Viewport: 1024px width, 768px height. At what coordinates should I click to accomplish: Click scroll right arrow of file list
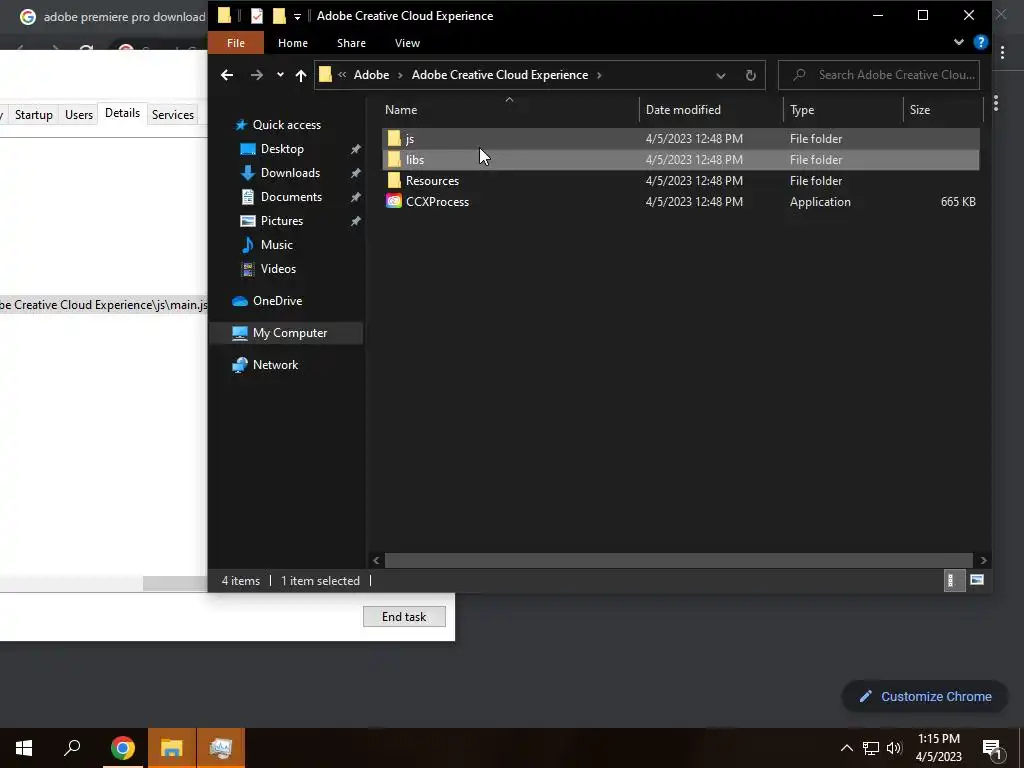click(x=983, y=560)
